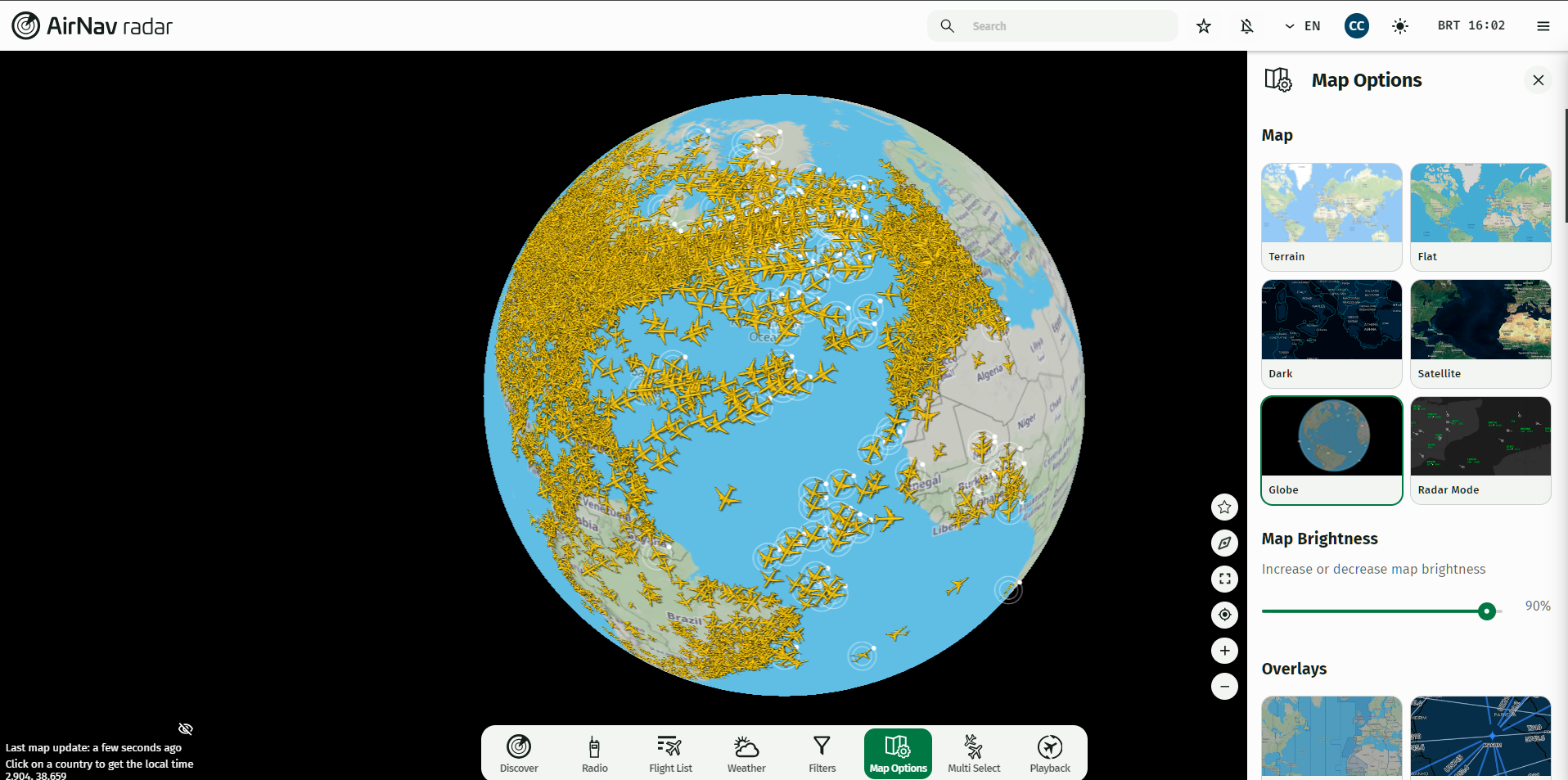Viewport: 1568px width, 780px height.
Task: Toggle the hidden-eye info visibility icon
Action: (x=186, y=728)
